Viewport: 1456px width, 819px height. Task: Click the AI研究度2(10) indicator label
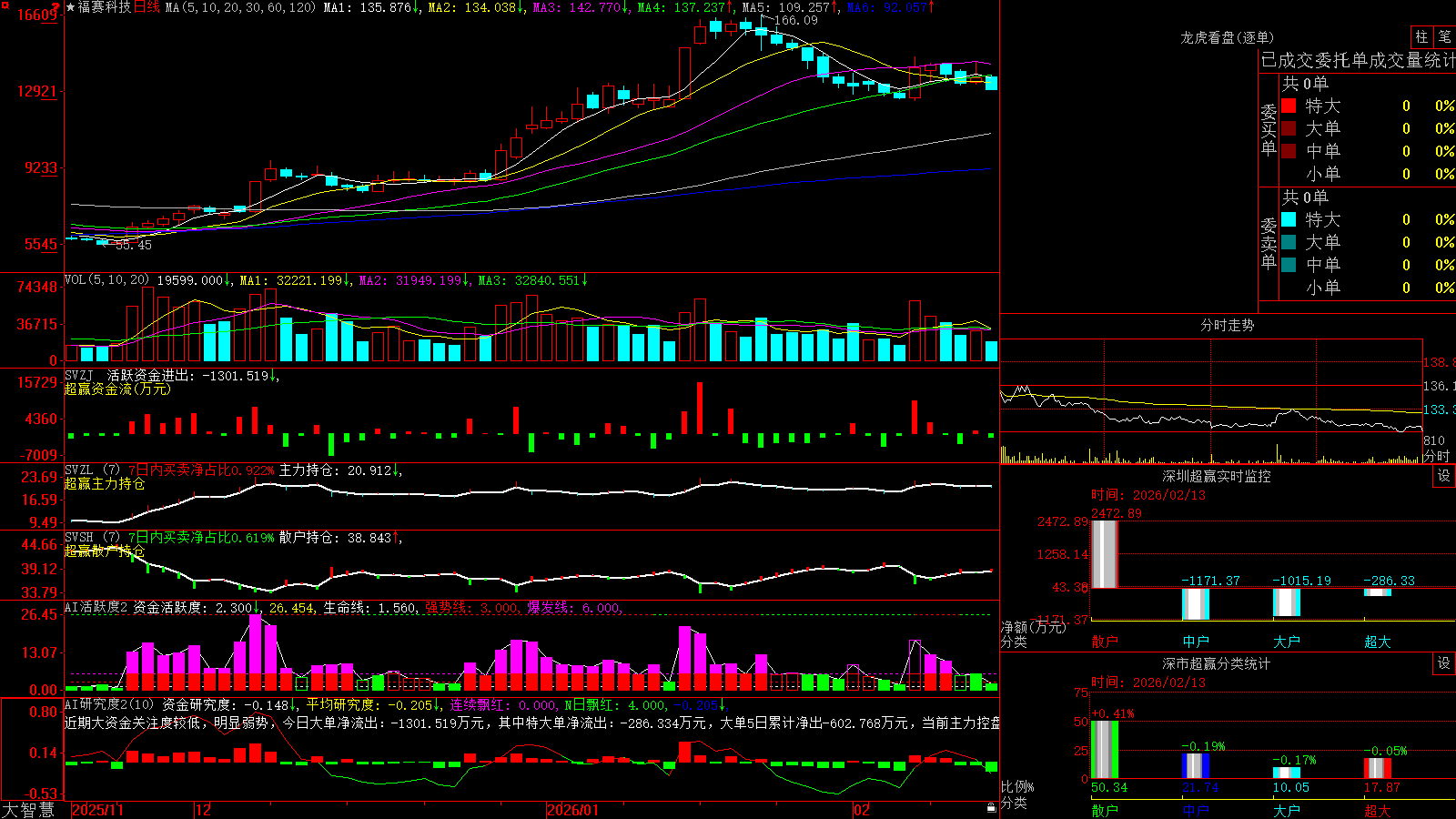(x=109, y=704)
